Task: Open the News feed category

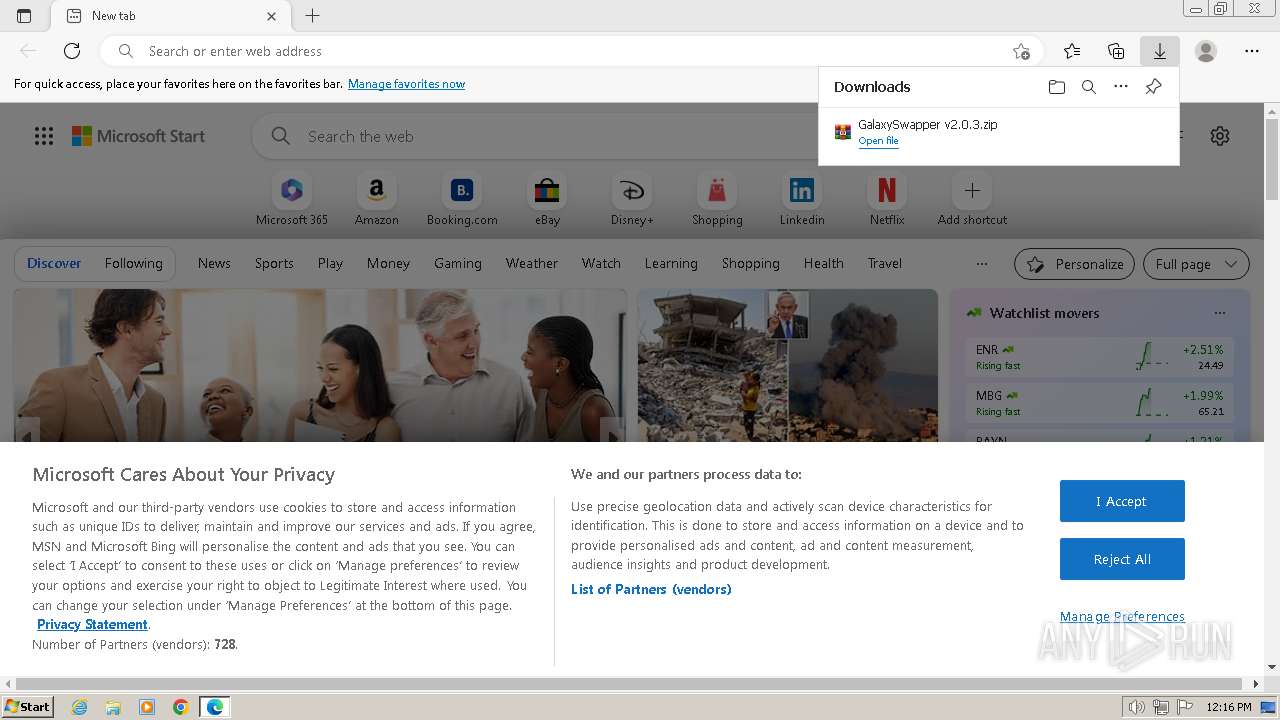Action: tap(214, 264)
